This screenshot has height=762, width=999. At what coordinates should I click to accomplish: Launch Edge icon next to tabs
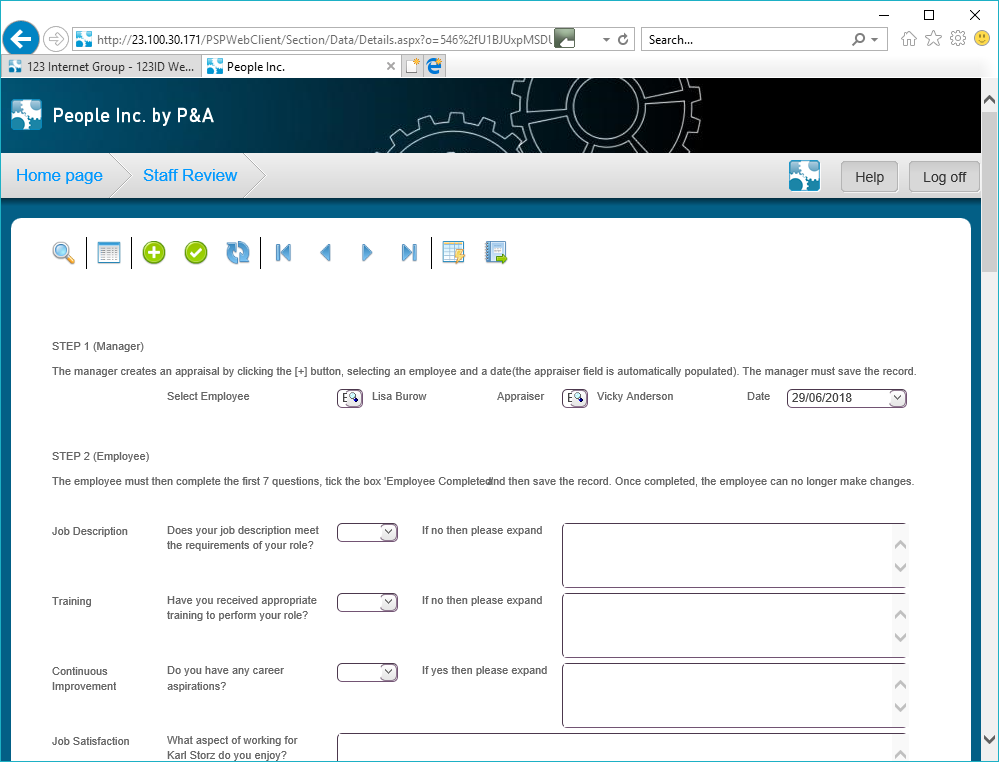[435, 66]
